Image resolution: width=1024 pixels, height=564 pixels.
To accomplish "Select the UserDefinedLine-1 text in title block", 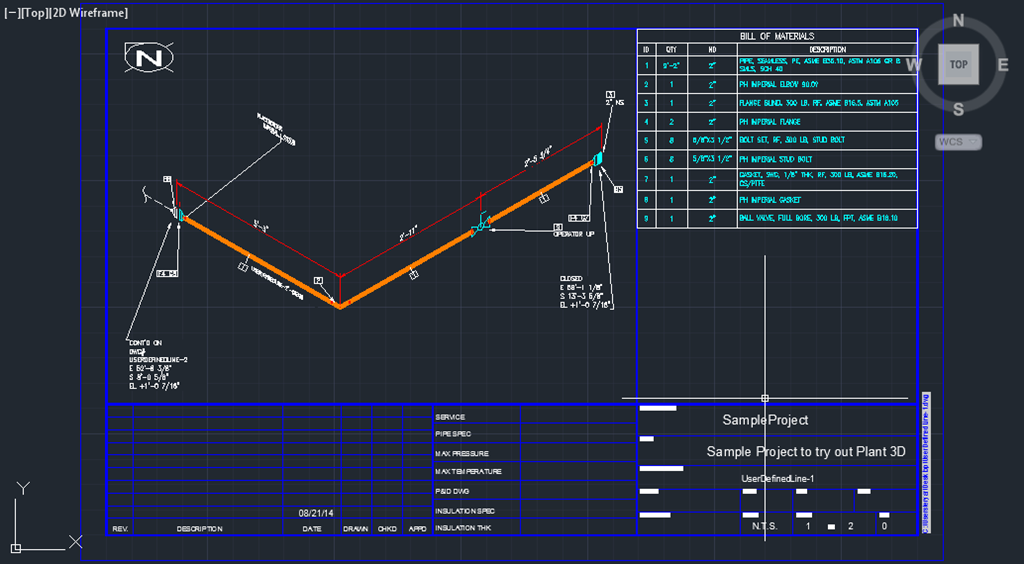I will pos(777,479).
